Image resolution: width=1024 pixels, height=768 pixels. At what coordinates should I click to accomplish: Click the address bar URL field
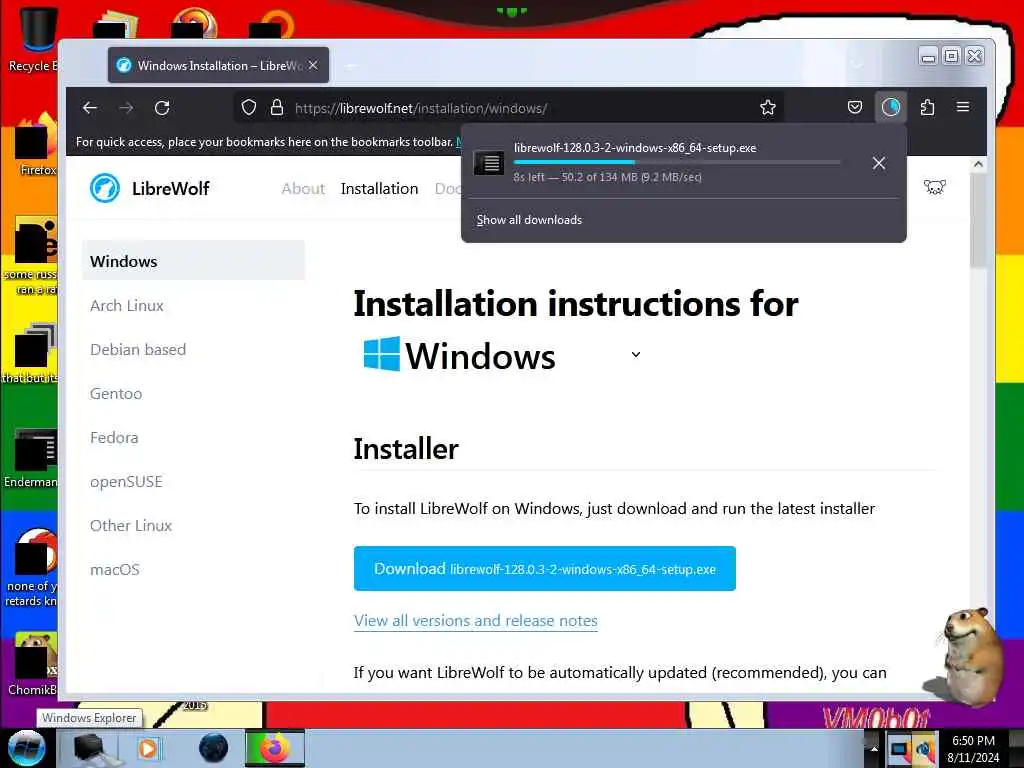tap(509, 108)
